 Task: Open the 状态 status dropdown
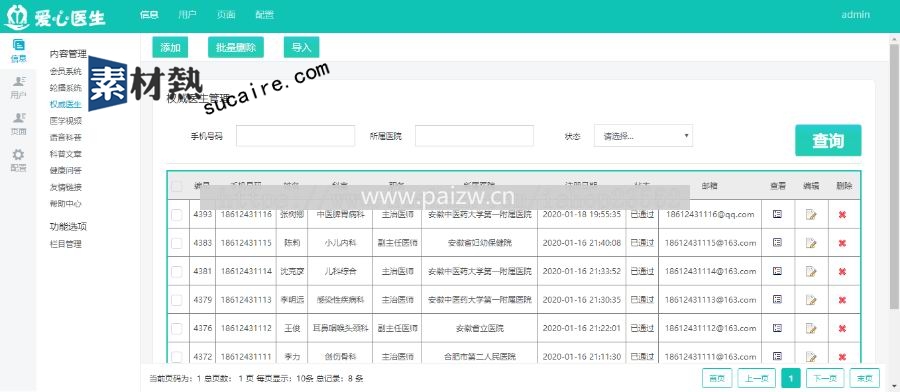(643, 136)
